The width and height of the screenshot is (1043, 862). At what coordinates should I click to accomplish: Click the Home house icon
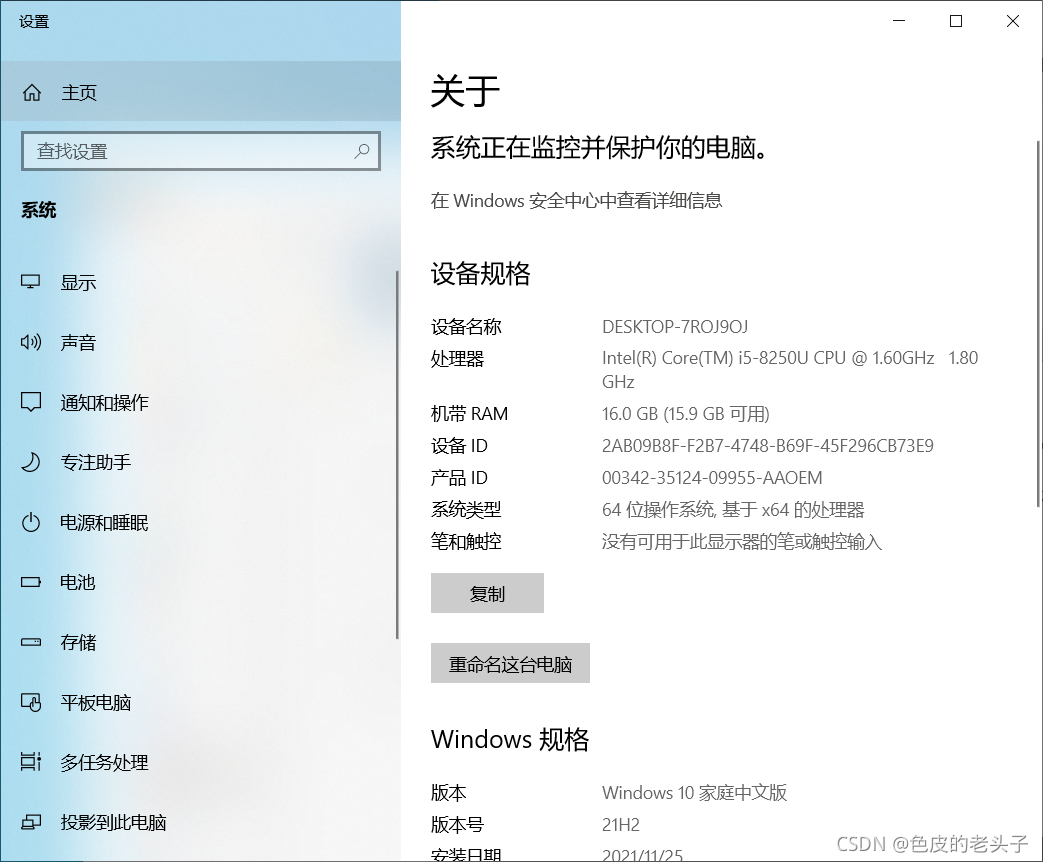32,92
